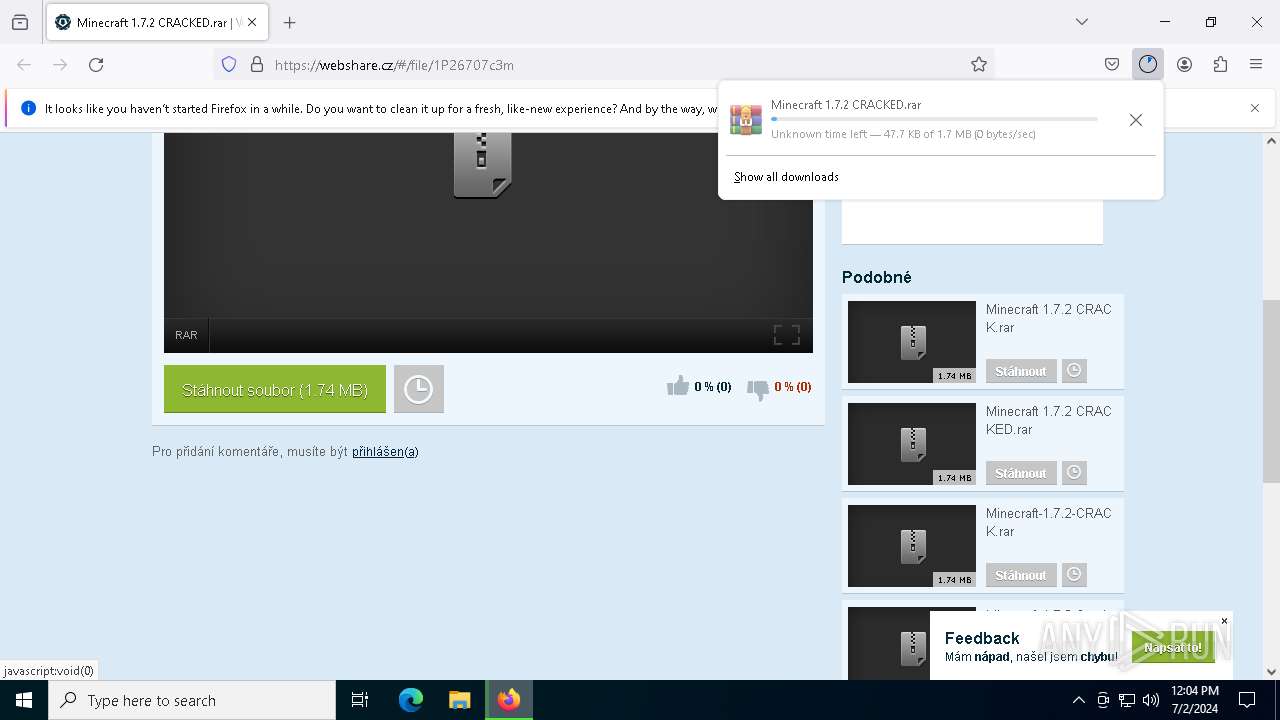
Task: Reload the current page
Action: [x=96, y=64]
